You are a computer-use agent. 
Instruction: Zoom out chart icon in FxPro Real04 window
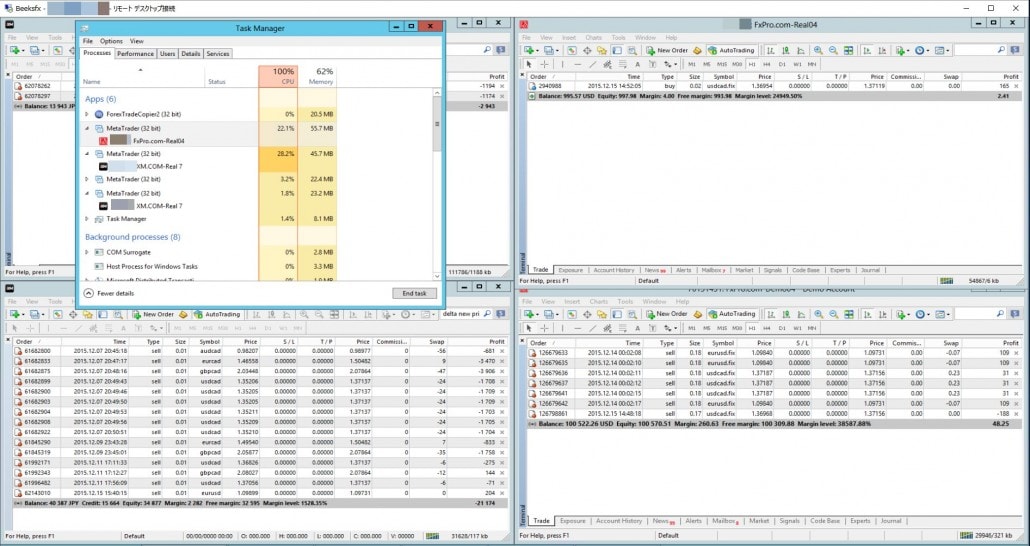tap(833, 50)
